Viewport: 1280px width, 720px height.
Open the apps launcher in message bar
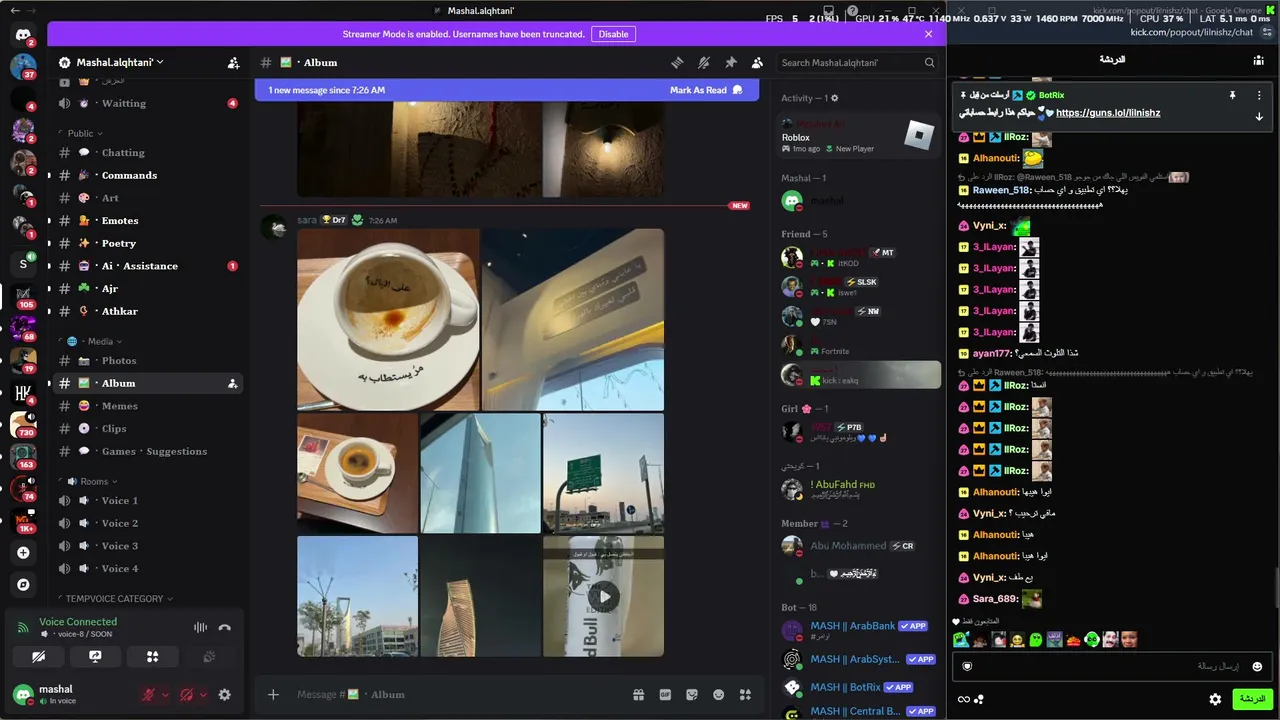click(x=745, y=695)
